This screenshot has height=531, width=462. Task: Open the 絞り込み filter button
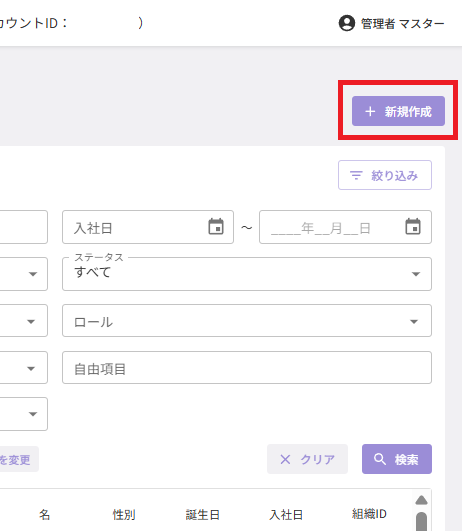coord(385,175)
